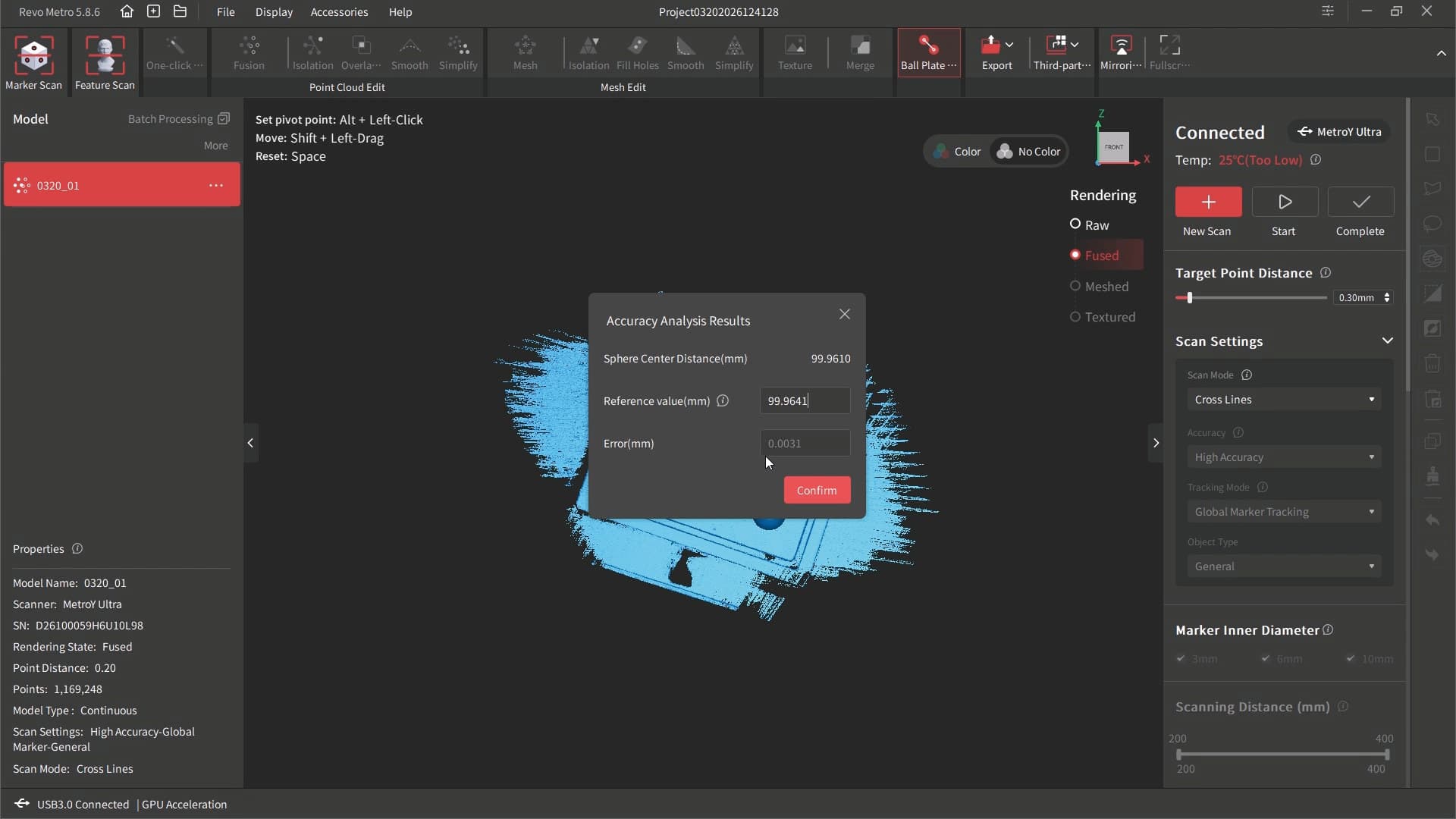1456x819 pixels.
Task: Click the new project plus icon
Action: [x=153, y=11]
